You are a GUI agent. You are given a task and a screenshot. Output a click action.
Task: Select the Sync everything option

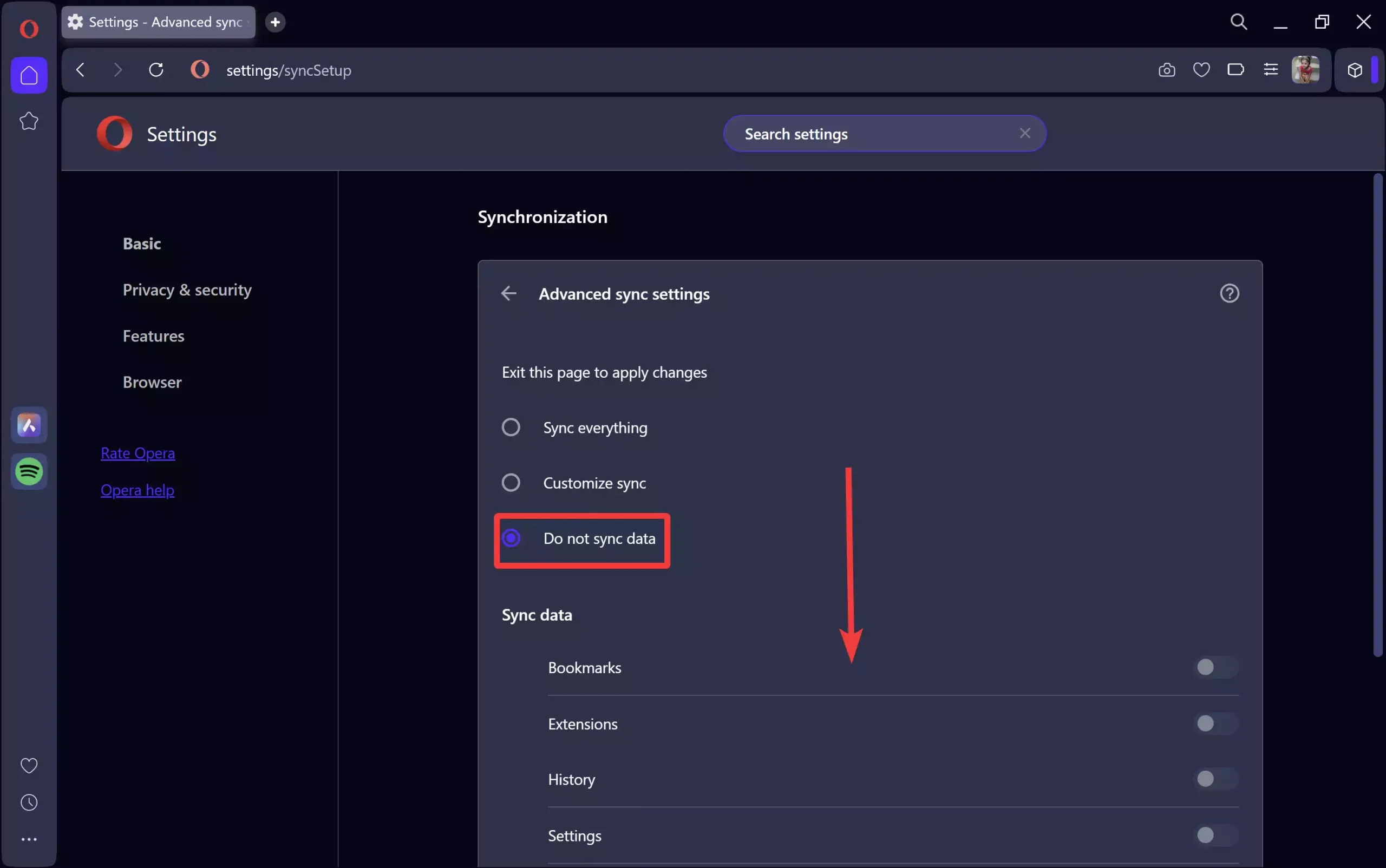510,427
